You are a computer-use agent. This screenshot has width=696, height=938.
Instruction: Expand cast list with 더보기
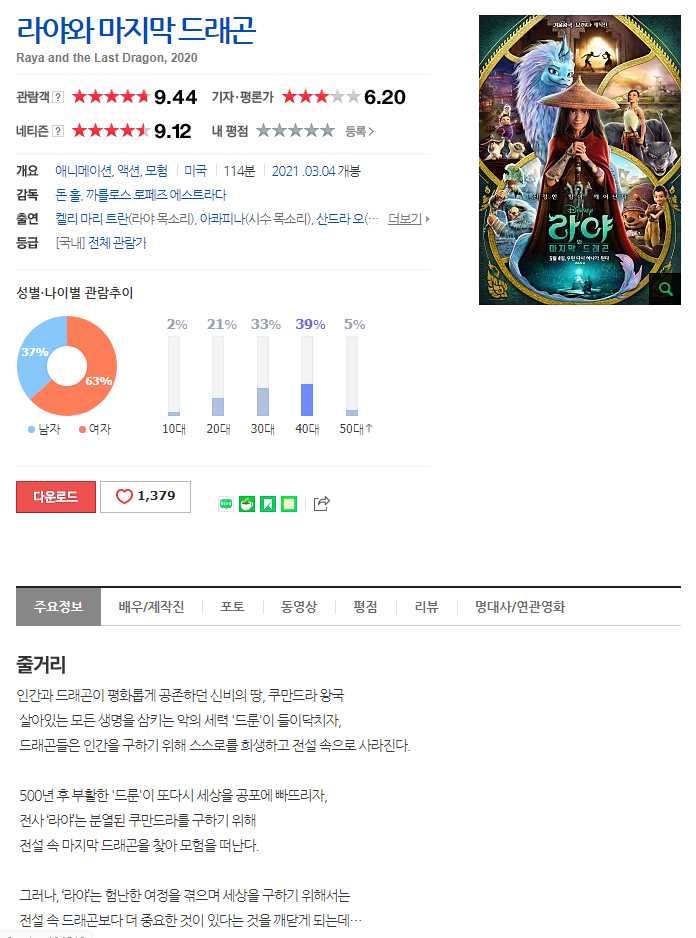click(408, 219)
